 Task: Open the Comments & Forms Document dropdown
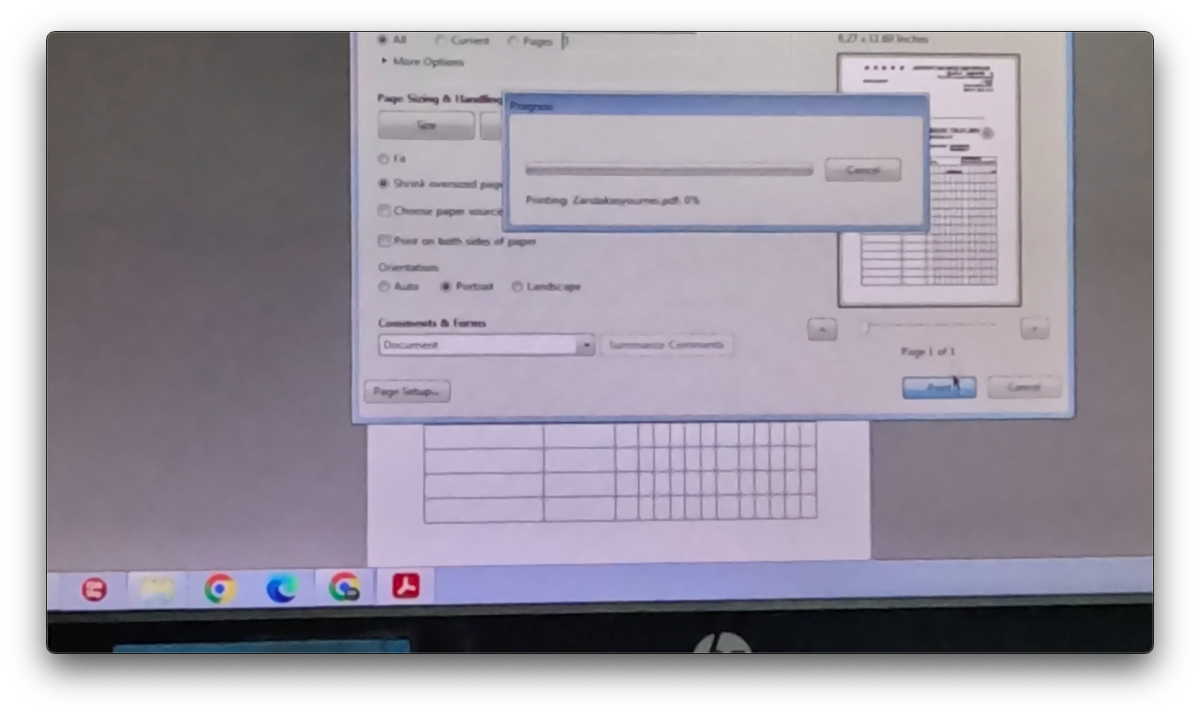pyautogui.click(x=487, y=345)
